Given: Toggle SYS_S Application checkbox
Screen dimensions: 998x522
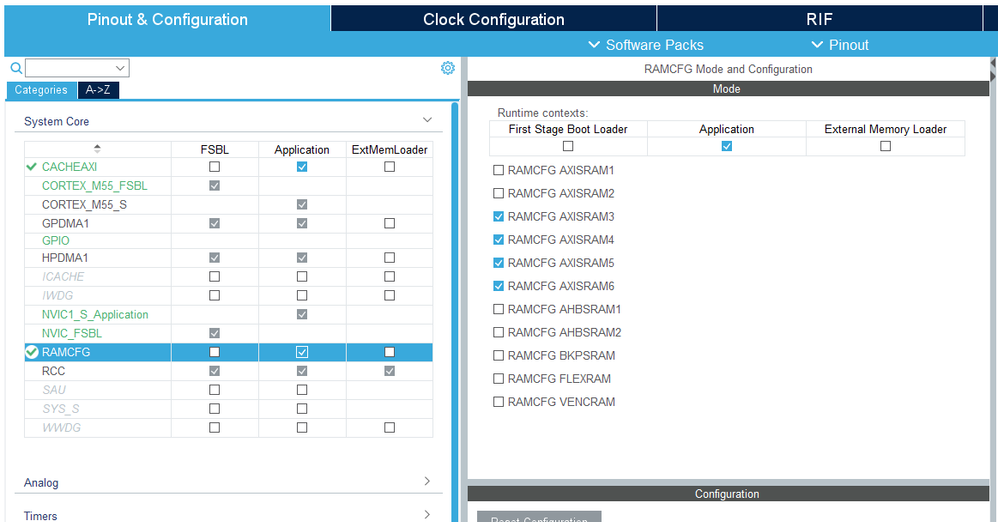Looking at the screenshot, I should [302, 409].
